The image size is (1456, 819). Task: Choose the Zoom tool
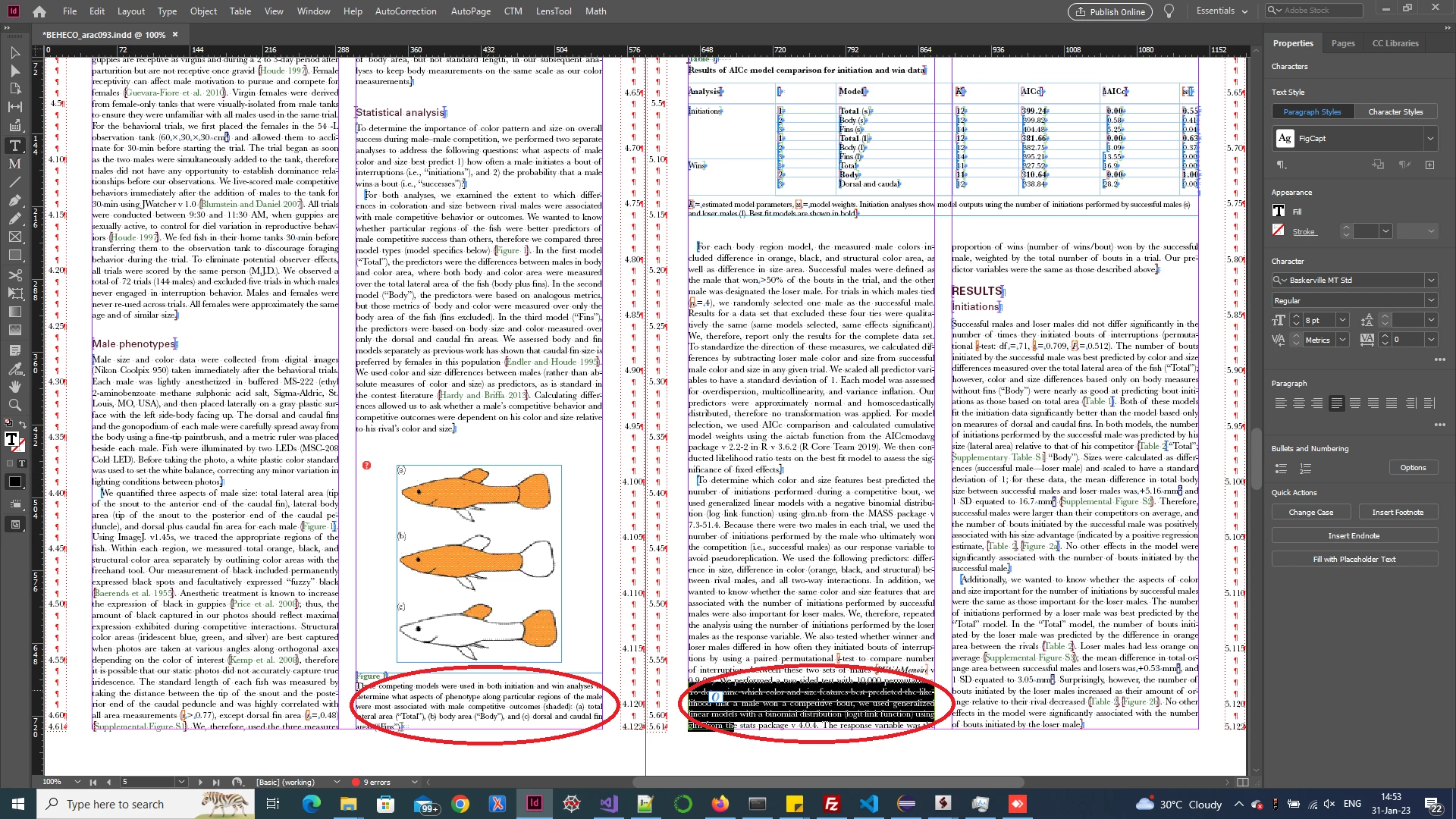tap(14, 405)
